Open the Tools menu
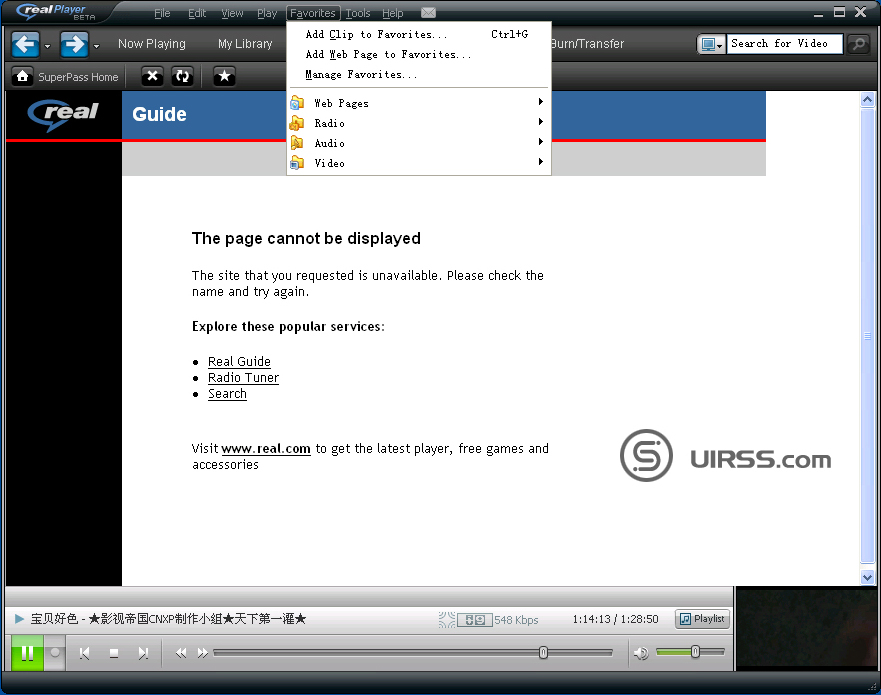881x695 pixels. (358, 13)
